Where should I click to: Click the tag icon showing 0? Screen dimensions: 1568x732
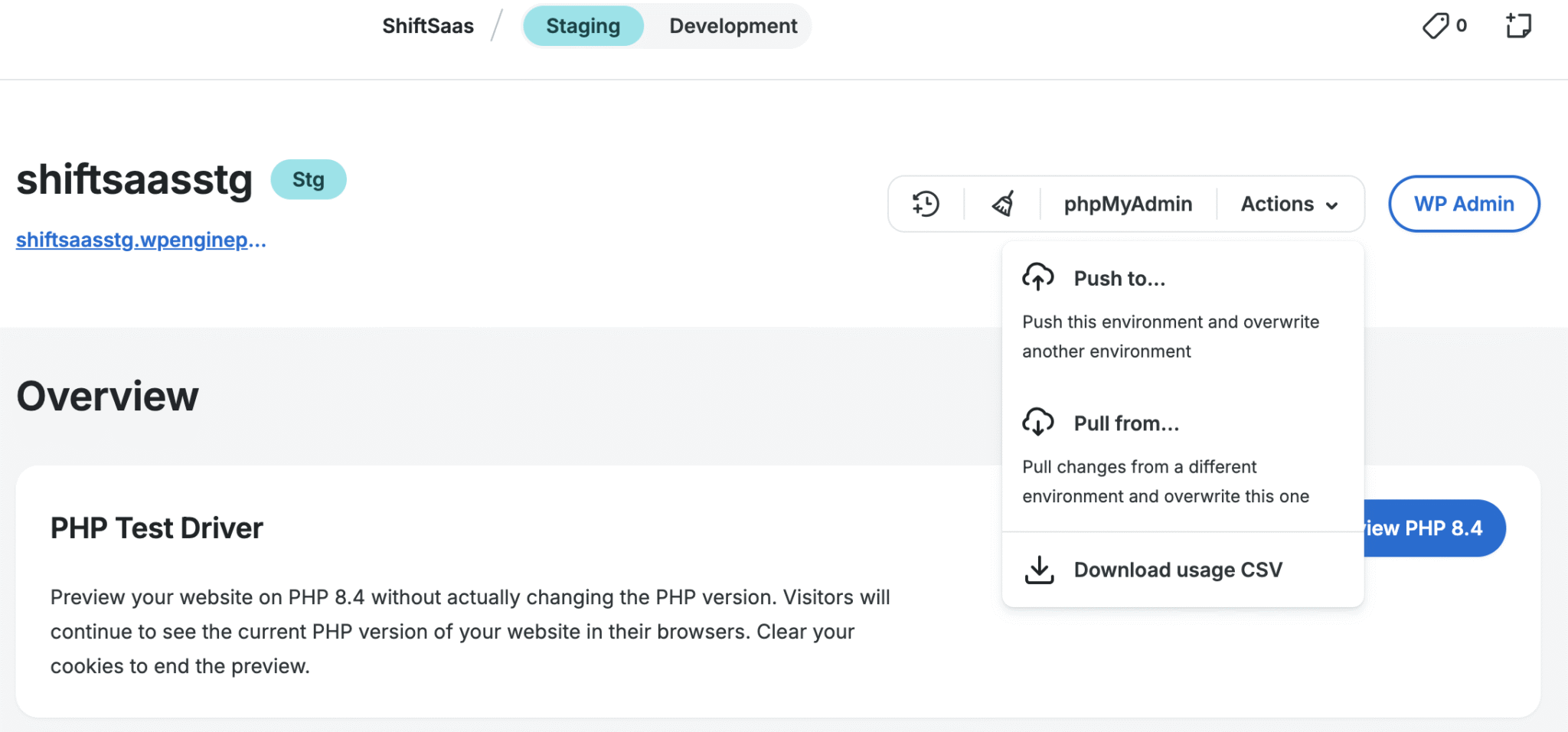[1436, 26]
